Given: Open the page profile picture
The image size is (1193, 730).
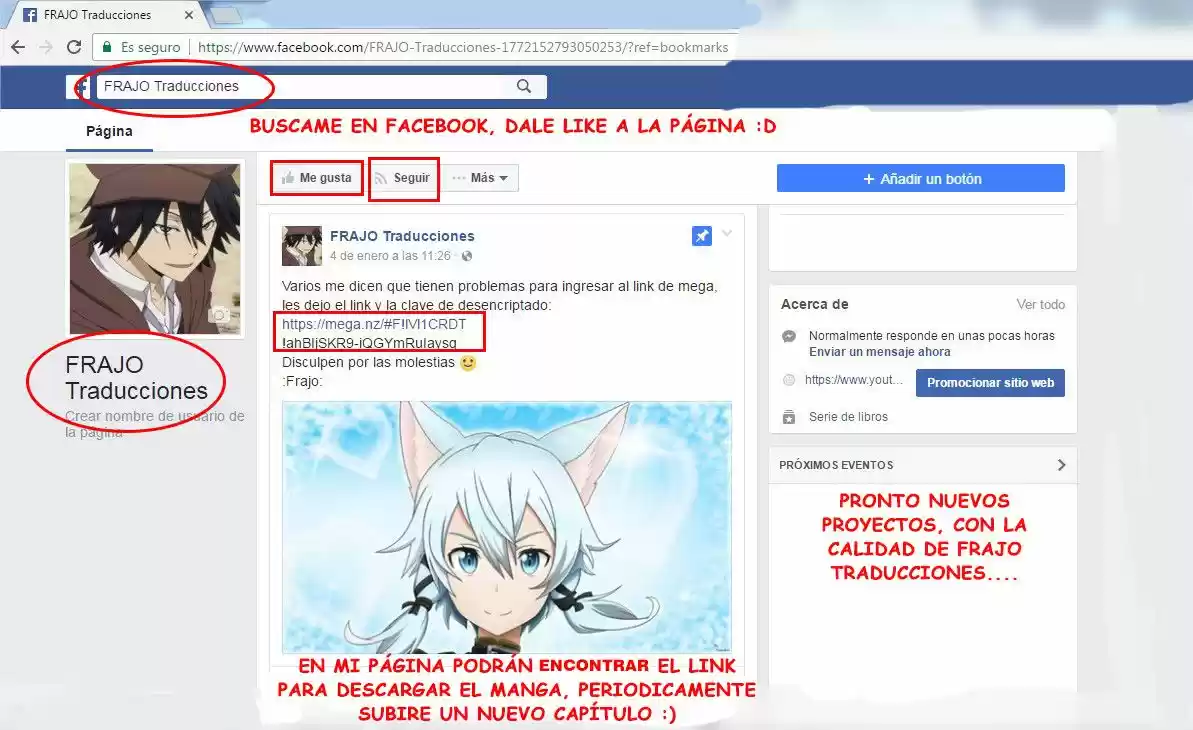Looking at the screenshot, I should pyautogui.click(x=155, y=248).
